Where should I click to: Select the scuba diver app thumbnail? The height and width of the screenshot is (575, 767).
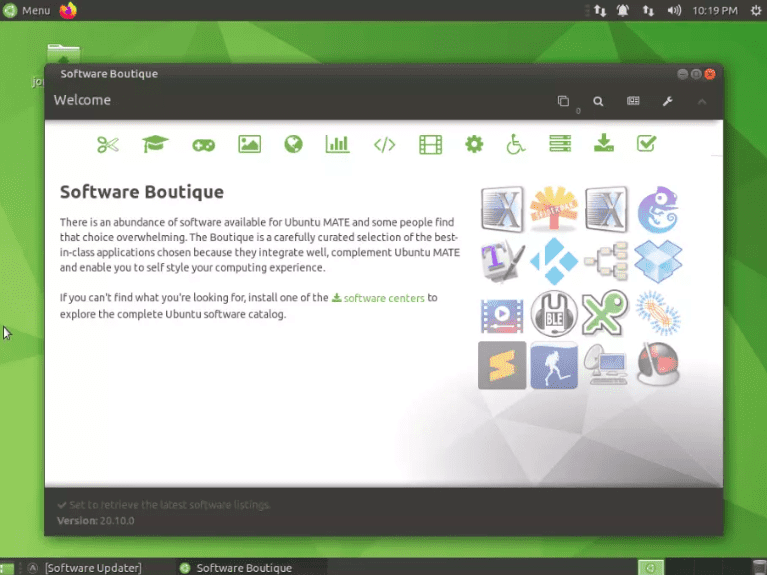pyautogui.click(x=554, y=366)
